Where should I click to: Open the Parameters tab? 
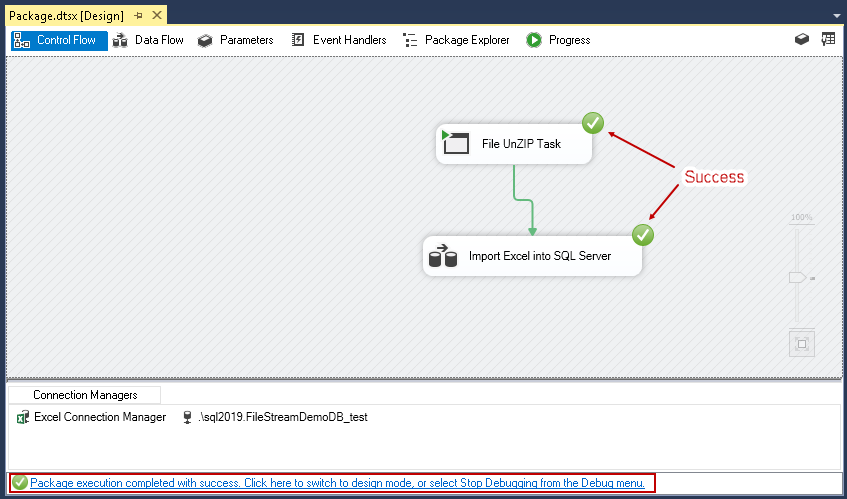coord(236,41)
